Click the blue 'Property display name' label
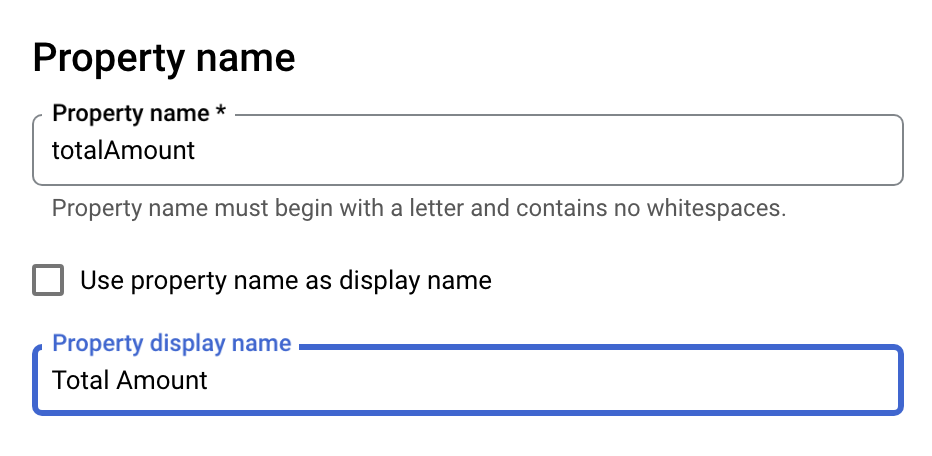 coord(171,343)
